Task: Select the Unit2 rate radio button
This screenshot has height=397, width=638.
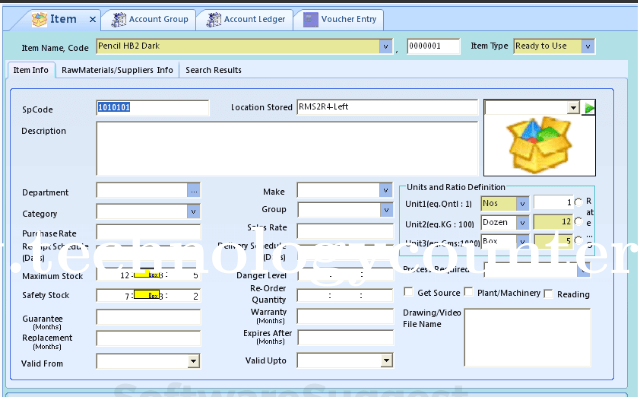Action: click(x=579, y=221)
